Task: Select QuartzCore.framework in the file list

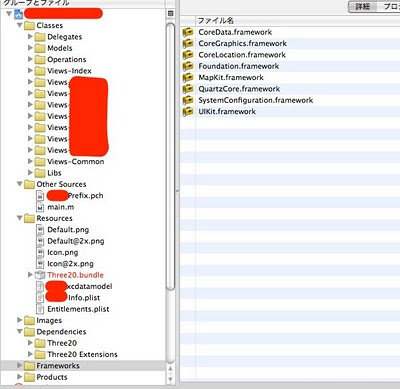Action: click(x=239, y=89)
